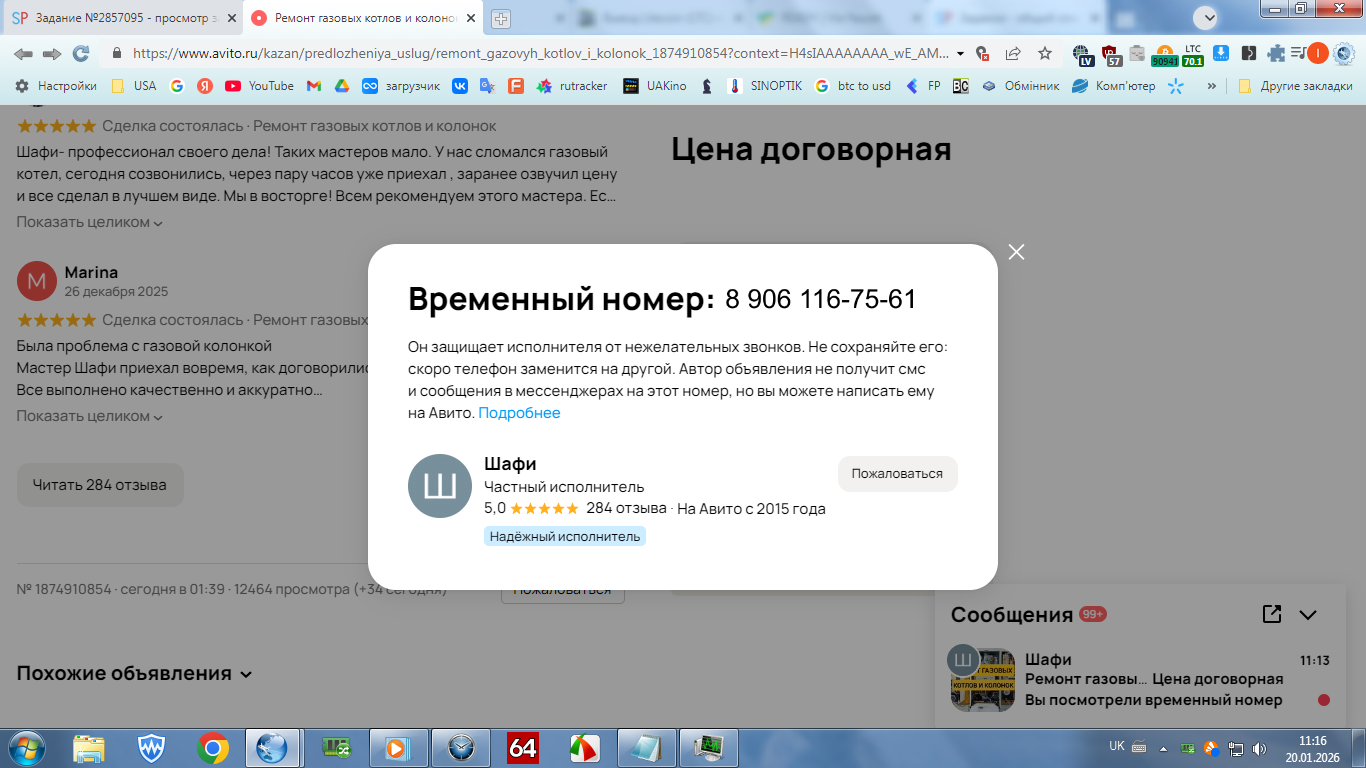Screen dimensions: 1366x768
Task: Open the 'rutracker' bookmark
Action: click(x=572, y=86)
